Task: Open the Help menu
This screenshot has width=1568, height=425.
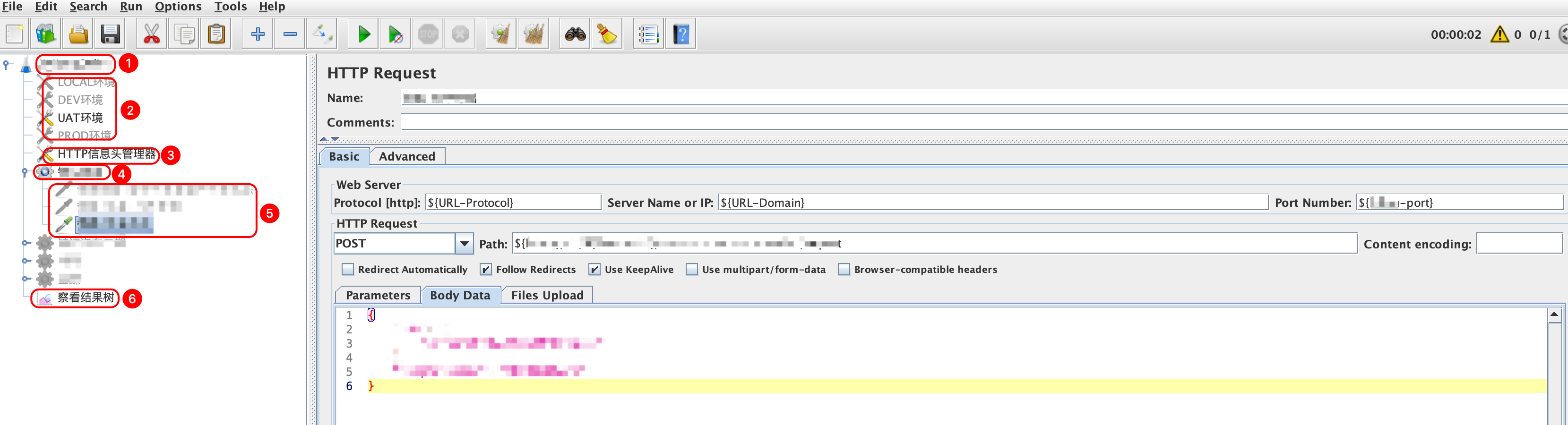Action: 272,7
